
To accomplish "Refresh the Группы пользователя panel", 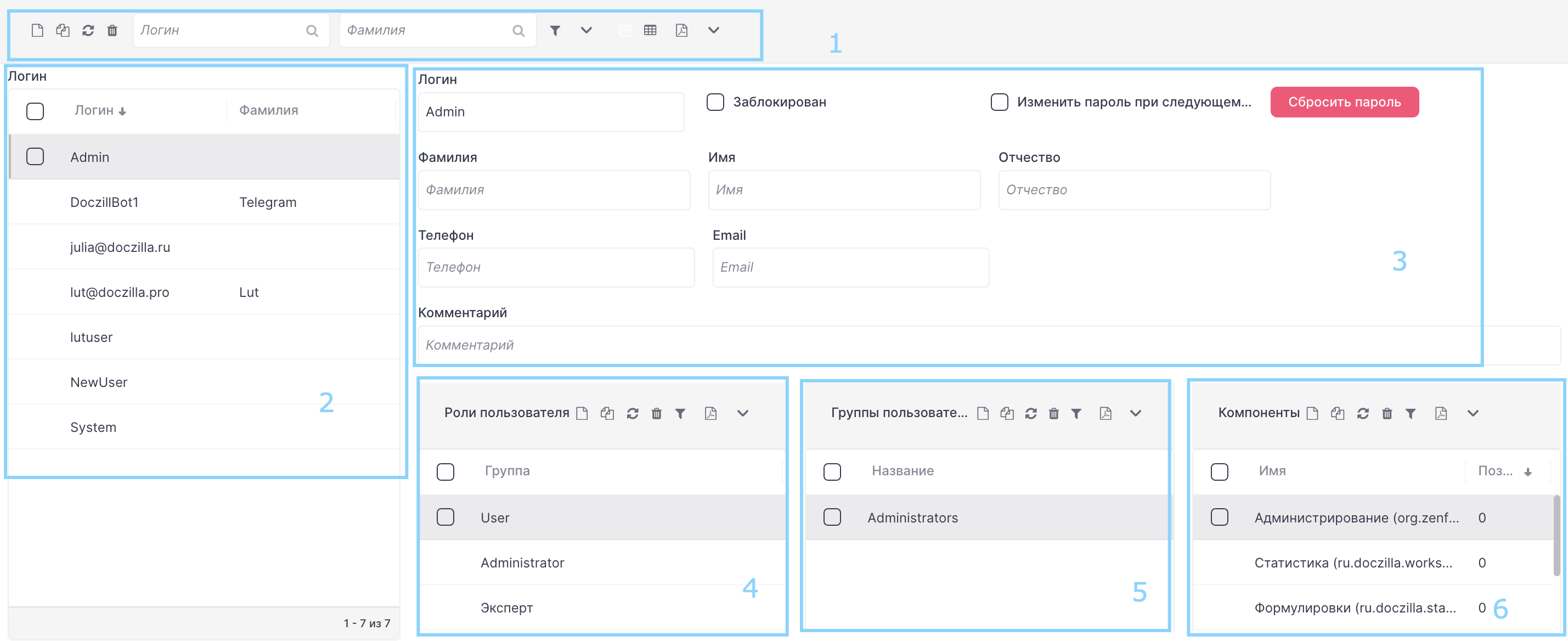I will tap(1031, 413).
